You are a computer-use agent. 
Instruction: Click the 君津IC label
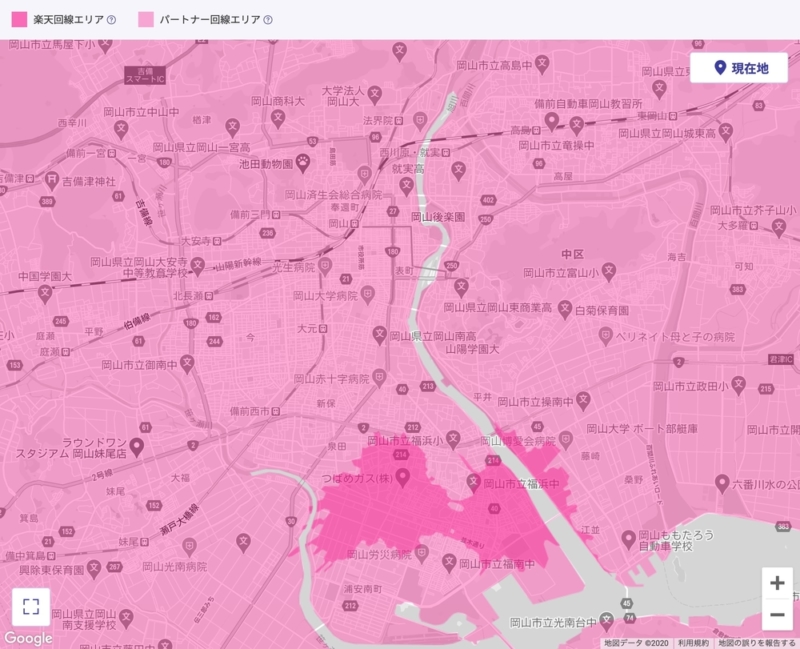(x=781, y=359)
